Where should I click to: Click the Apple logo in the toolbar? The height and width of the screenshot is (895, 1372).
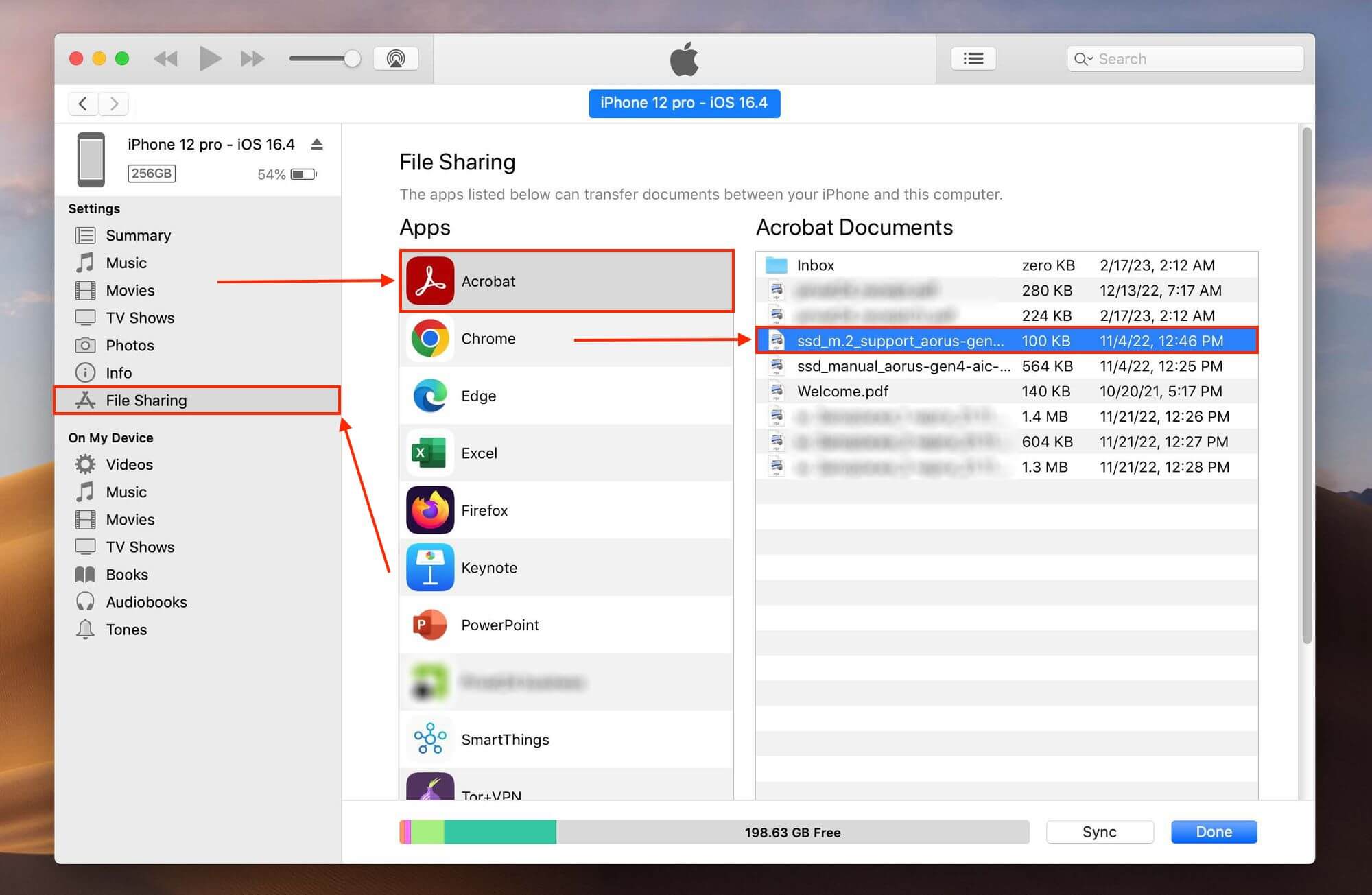684,58
